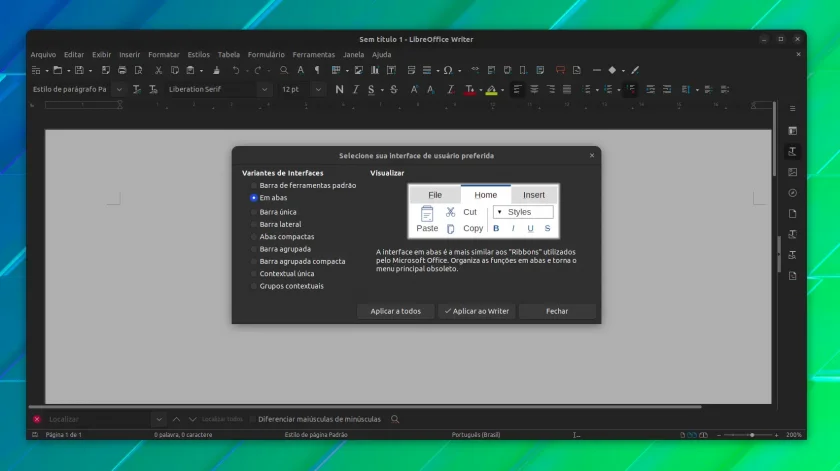The height and width of the screenshot is (471, 840).
Task: Open the Sidebar Navigator compass icon
Action: (x=792, y=193)
